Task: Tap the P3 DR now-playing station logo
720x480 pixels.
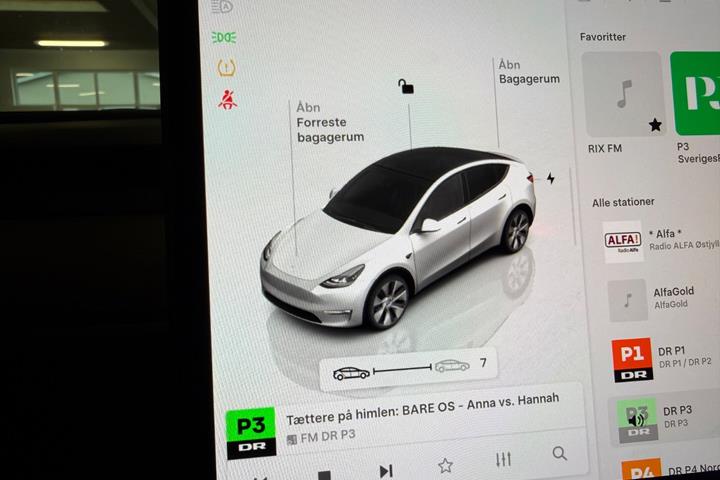Action: pos(251,433)
